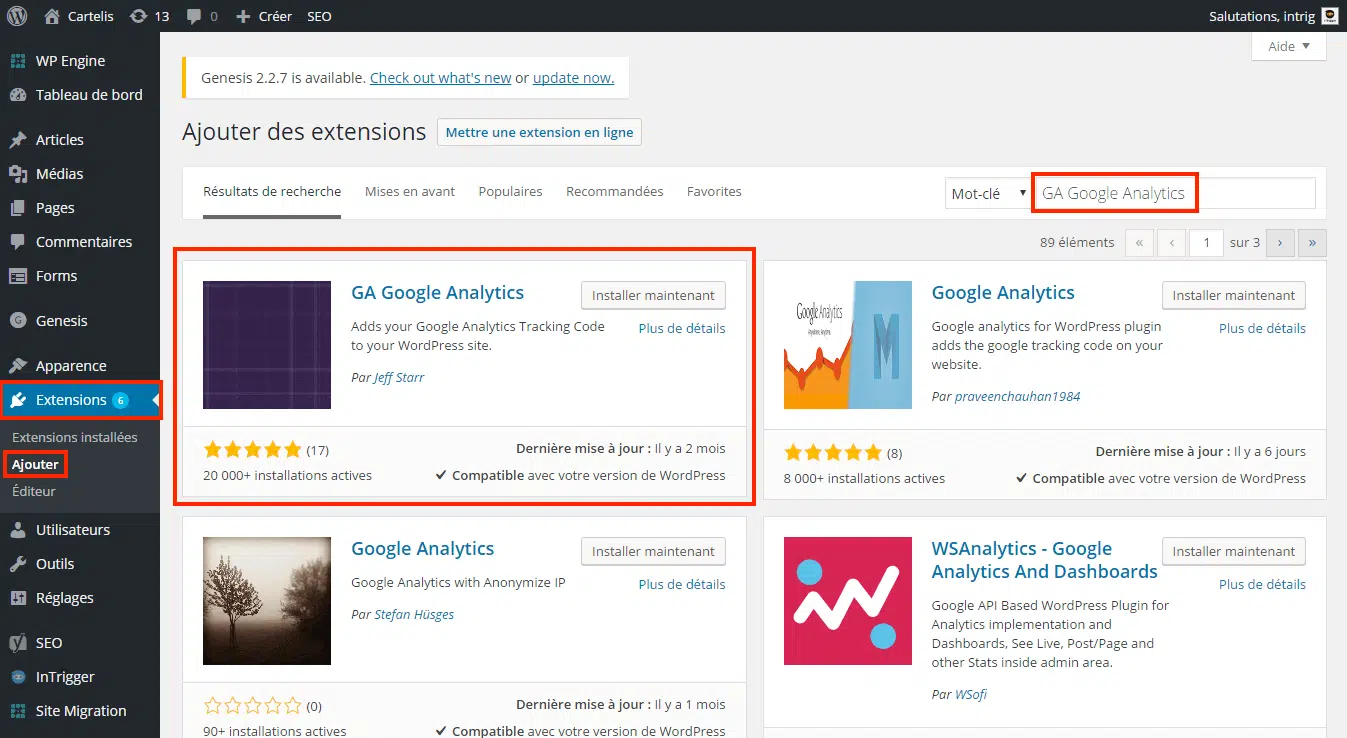Switch to the Recommandées tab
1347x738 pixels.
tap(614, 192)
